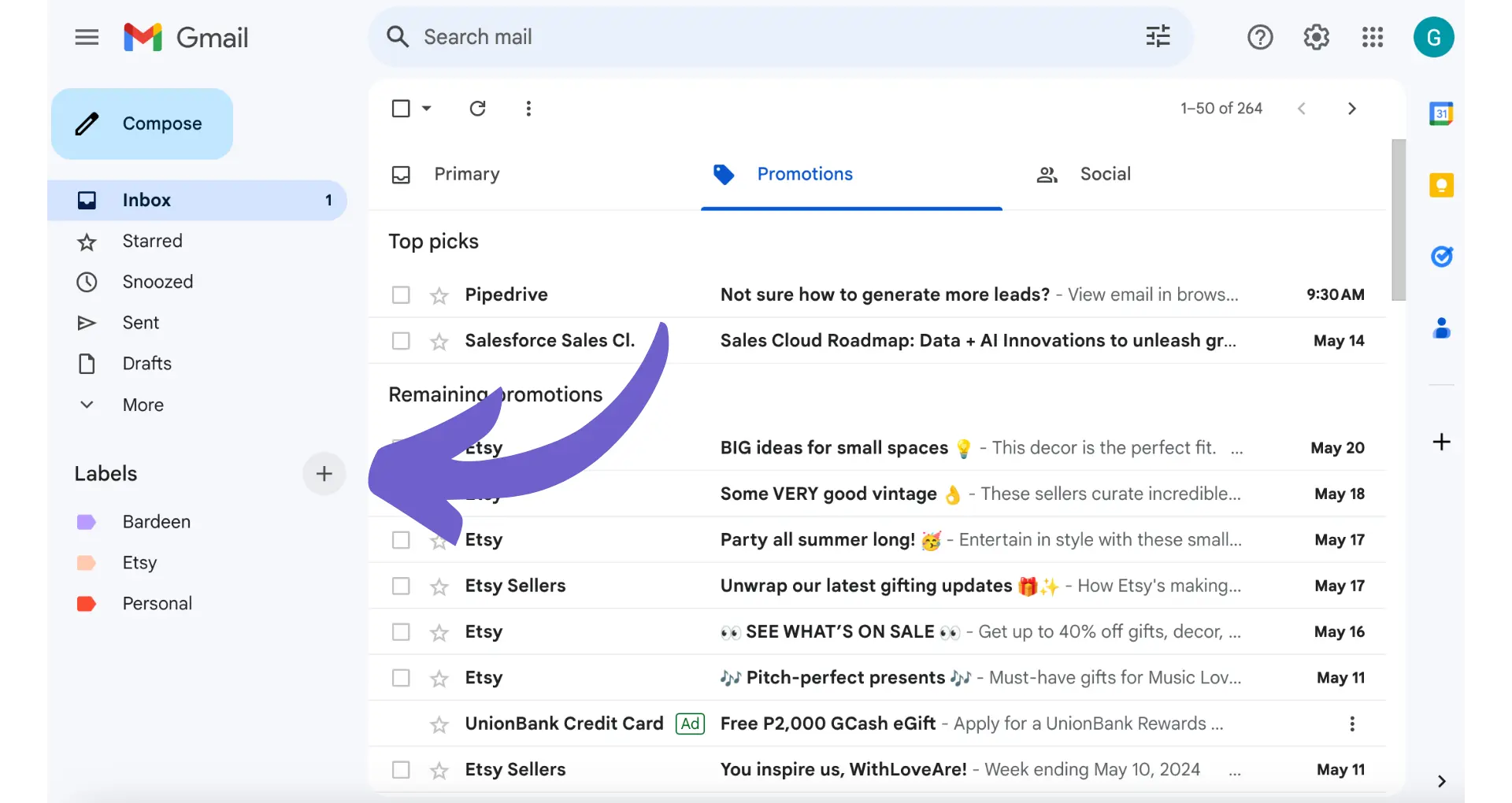Select the Pipedrive email checkbox
This screenshot has width=1512, height=803.
(401, 294)
